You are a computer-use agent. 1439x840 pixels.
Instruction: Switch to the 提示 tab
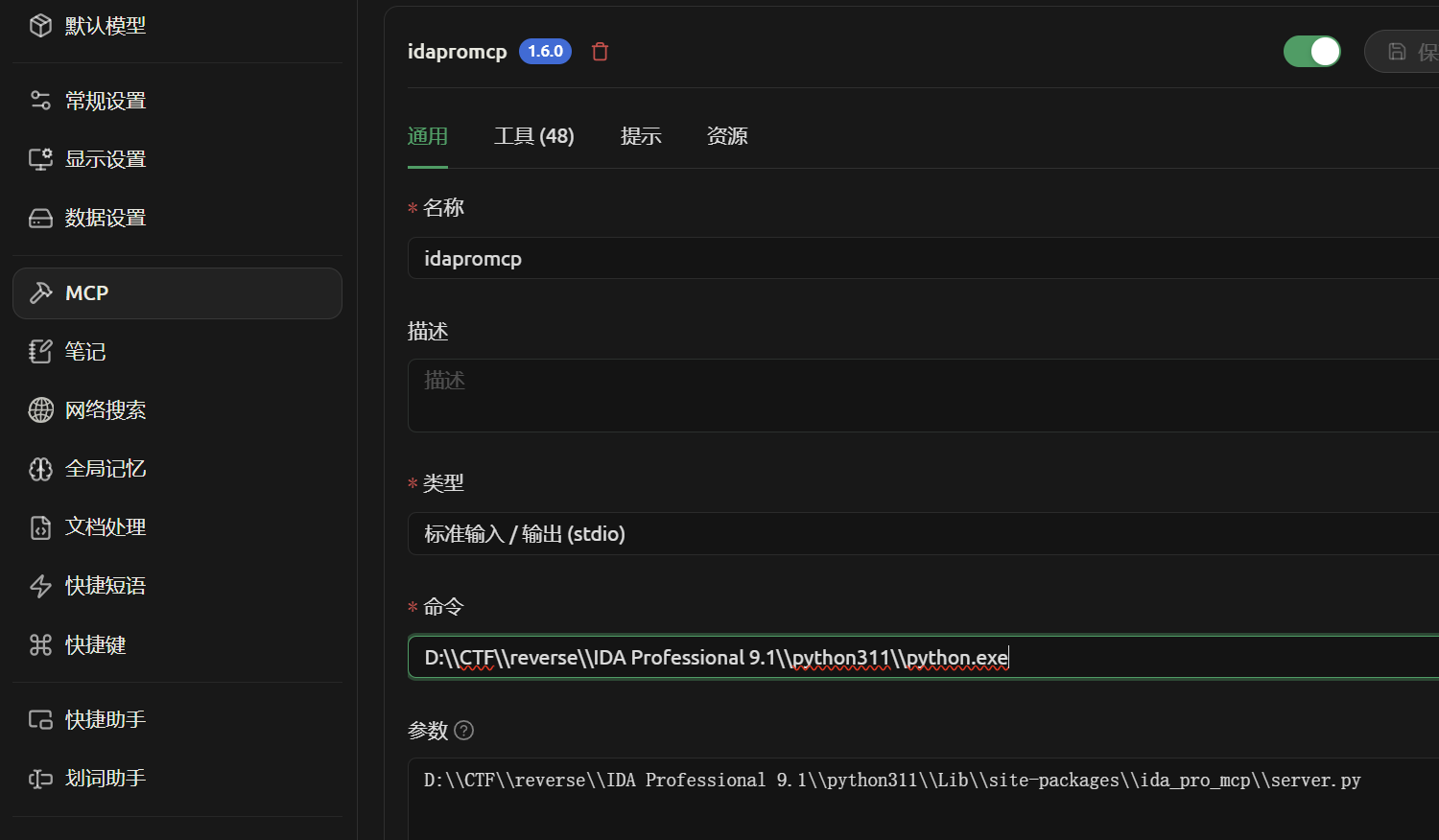click(641, 136)
